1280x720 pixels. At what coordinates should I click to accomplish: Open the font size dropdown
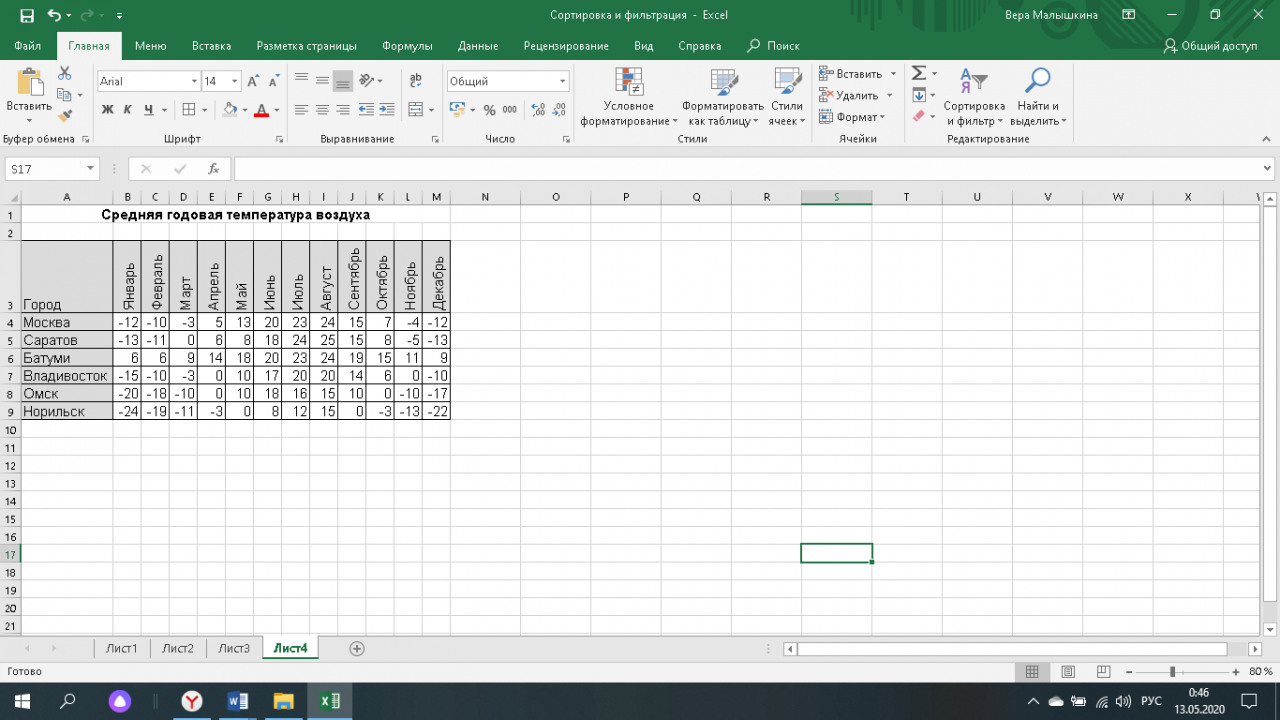click(x=235, y=81)
